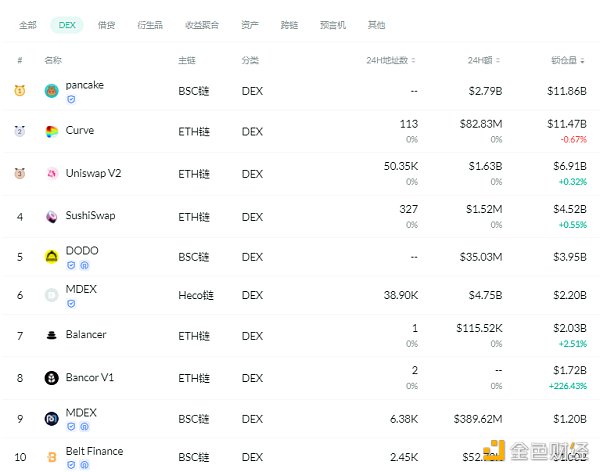The height and width of the screenshot is (472, 600).
Task: Click the pancake token logo
Action: tap(52, 91)
